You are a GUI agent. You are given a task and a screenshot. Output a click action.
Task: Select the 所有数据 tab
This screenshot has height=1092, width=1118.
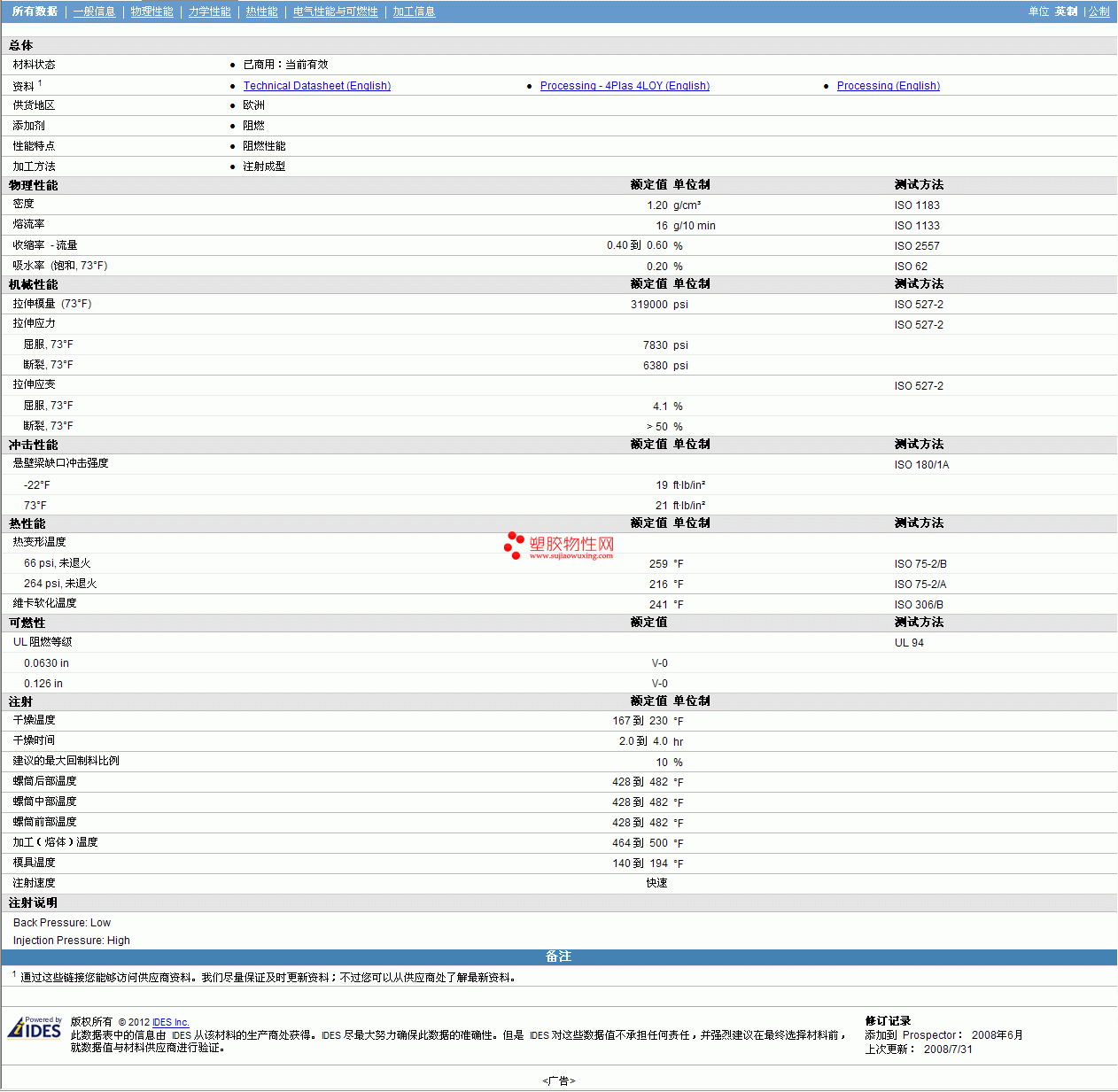coord(35,12)
